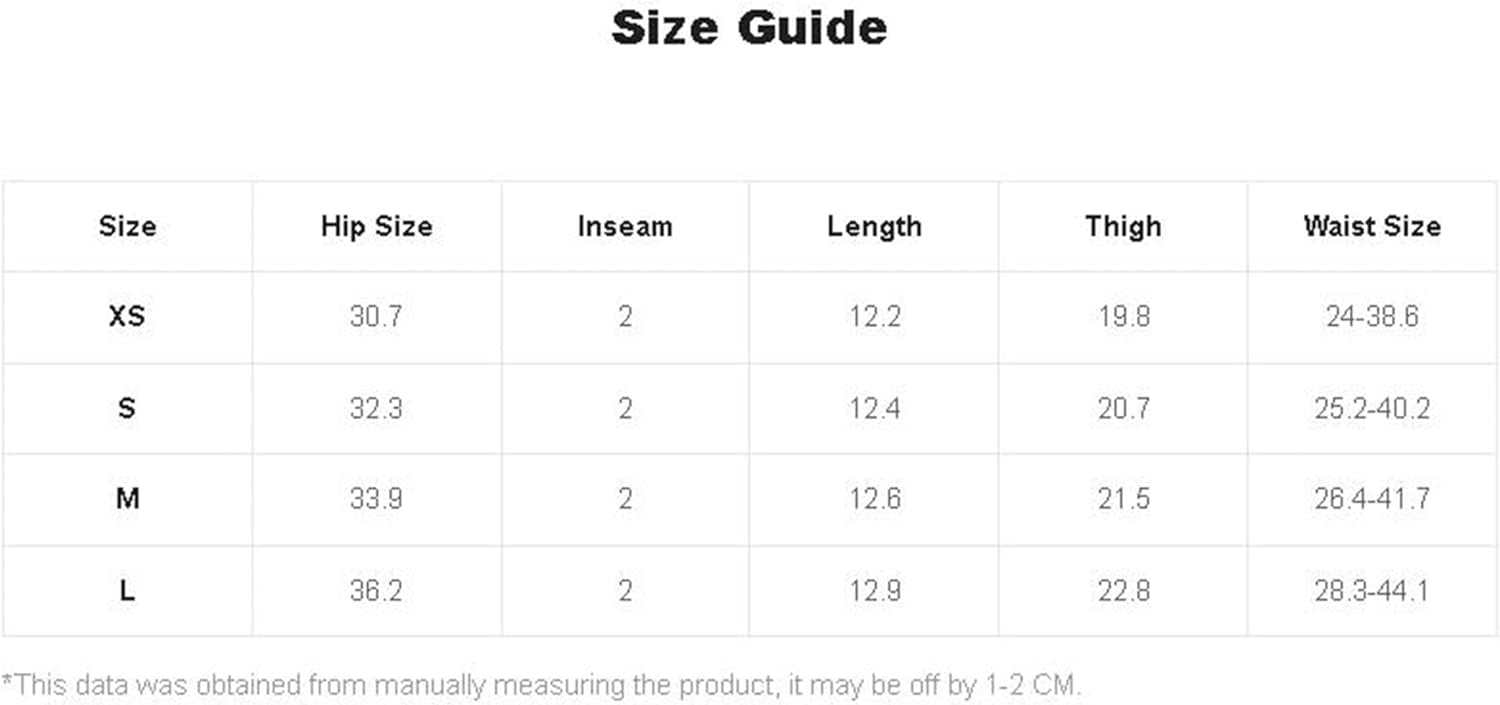Select the Size column header
This screenshot has width=1500, height=705.
point(127,226)
